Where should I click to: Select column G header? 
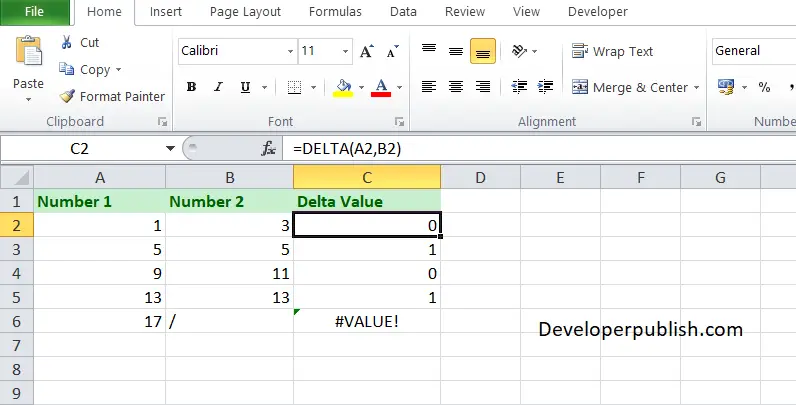pos(720,177)
